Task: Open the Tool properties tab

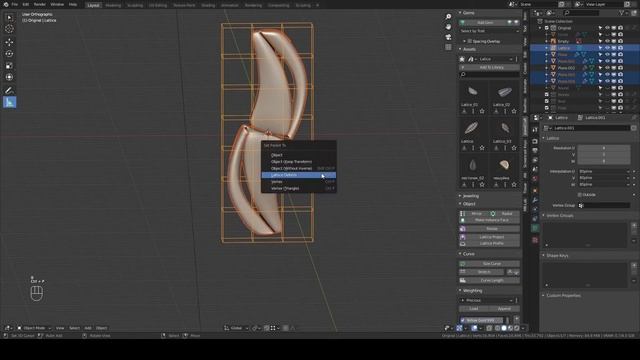Action: coord(535,130)
